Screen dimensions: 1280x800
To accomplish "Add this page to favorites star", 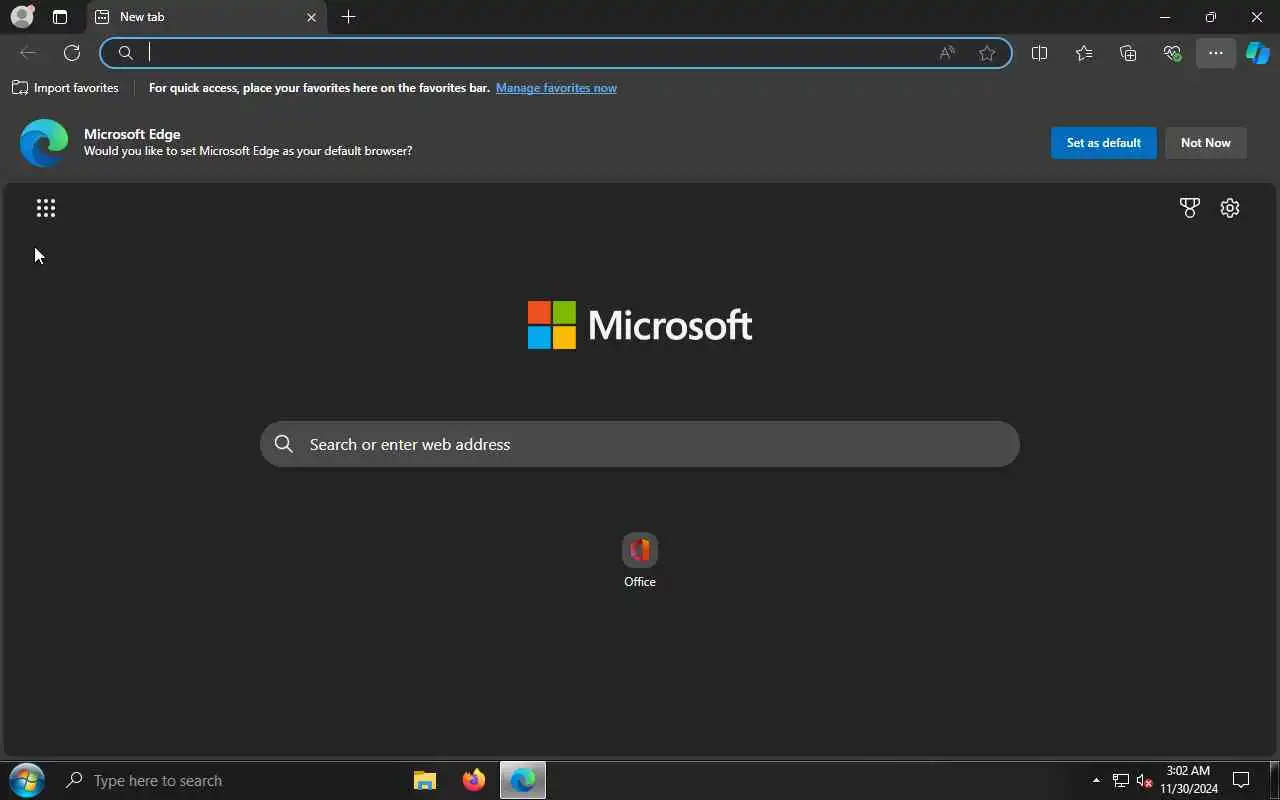I will click(x=987, y=53).
